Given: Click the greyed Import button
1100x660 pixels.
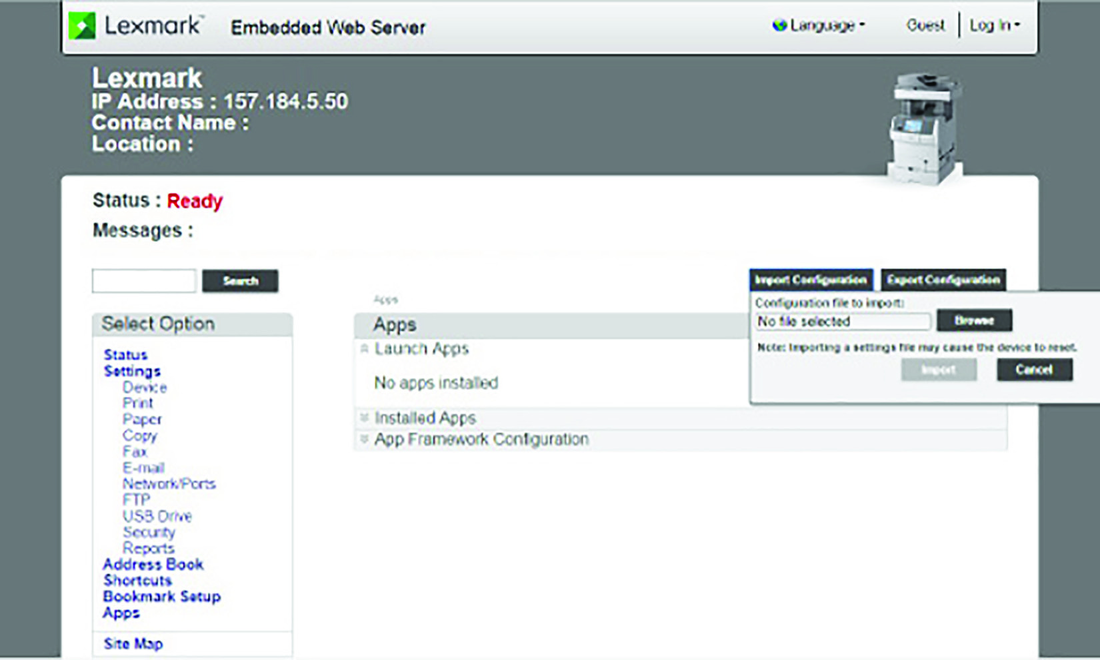Looking at the screenshot, I should coord(939,370).
